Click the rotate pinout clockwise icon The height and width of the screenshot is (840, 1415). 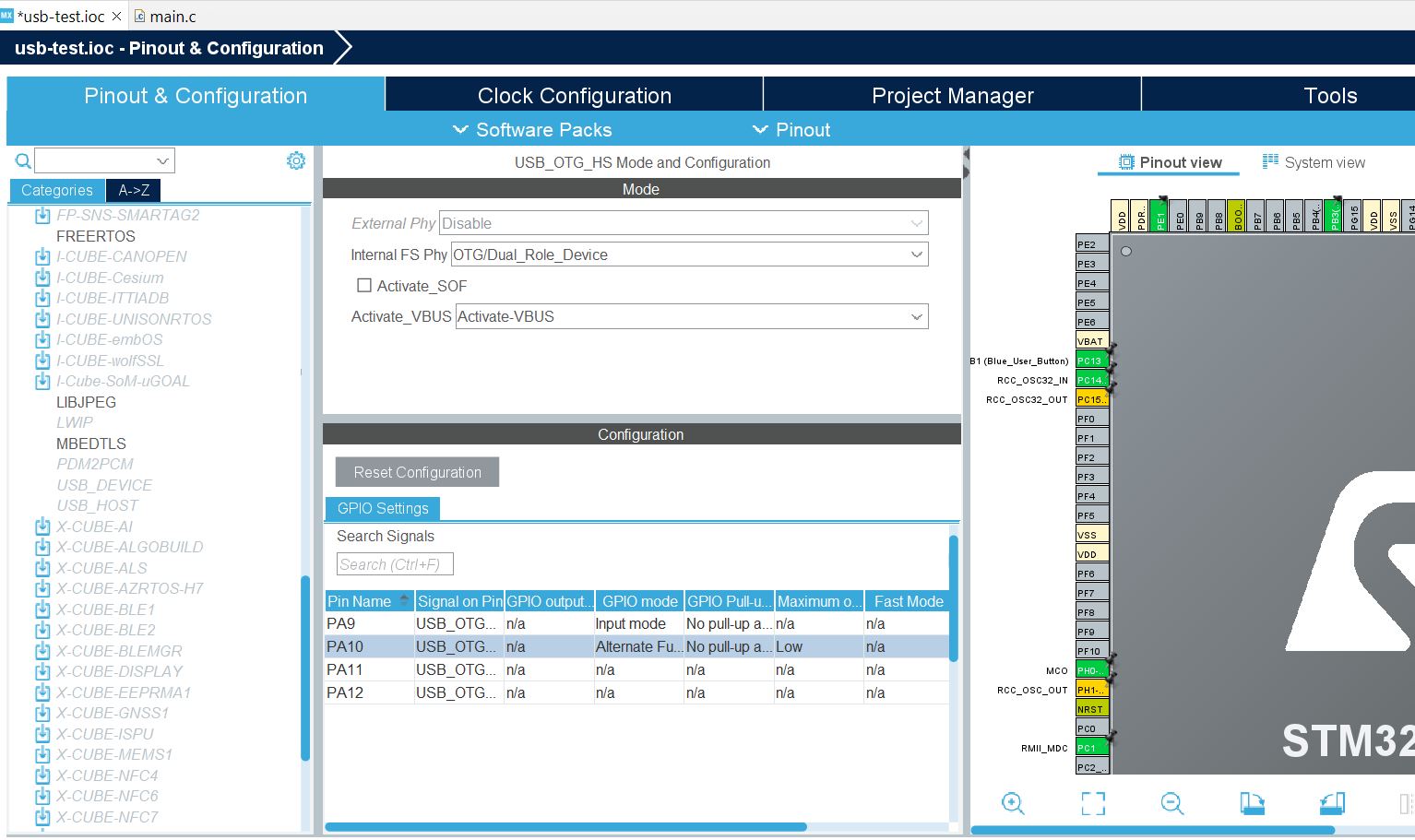1252,803
